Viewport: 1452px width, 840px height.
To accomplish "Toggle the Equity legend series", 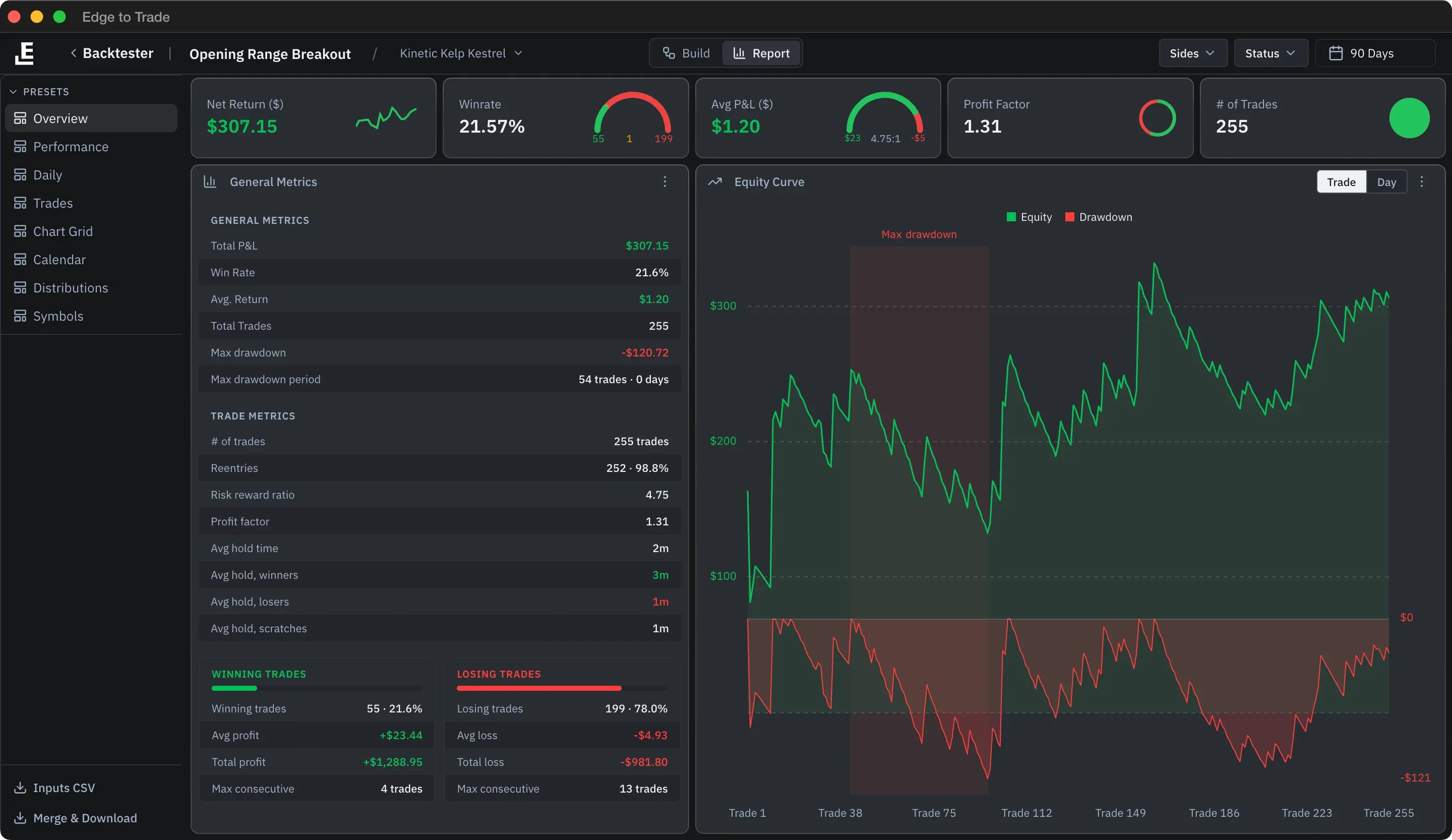I will (x=1029, y=217).
